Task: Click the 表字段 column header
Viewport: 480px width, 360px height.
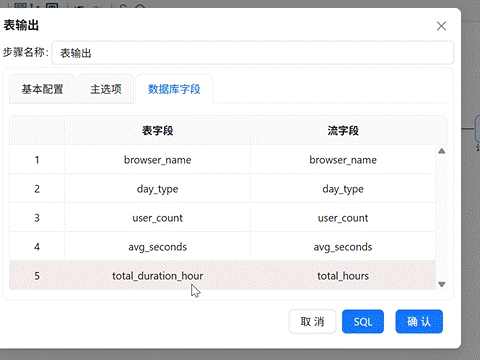Action: 157,130
